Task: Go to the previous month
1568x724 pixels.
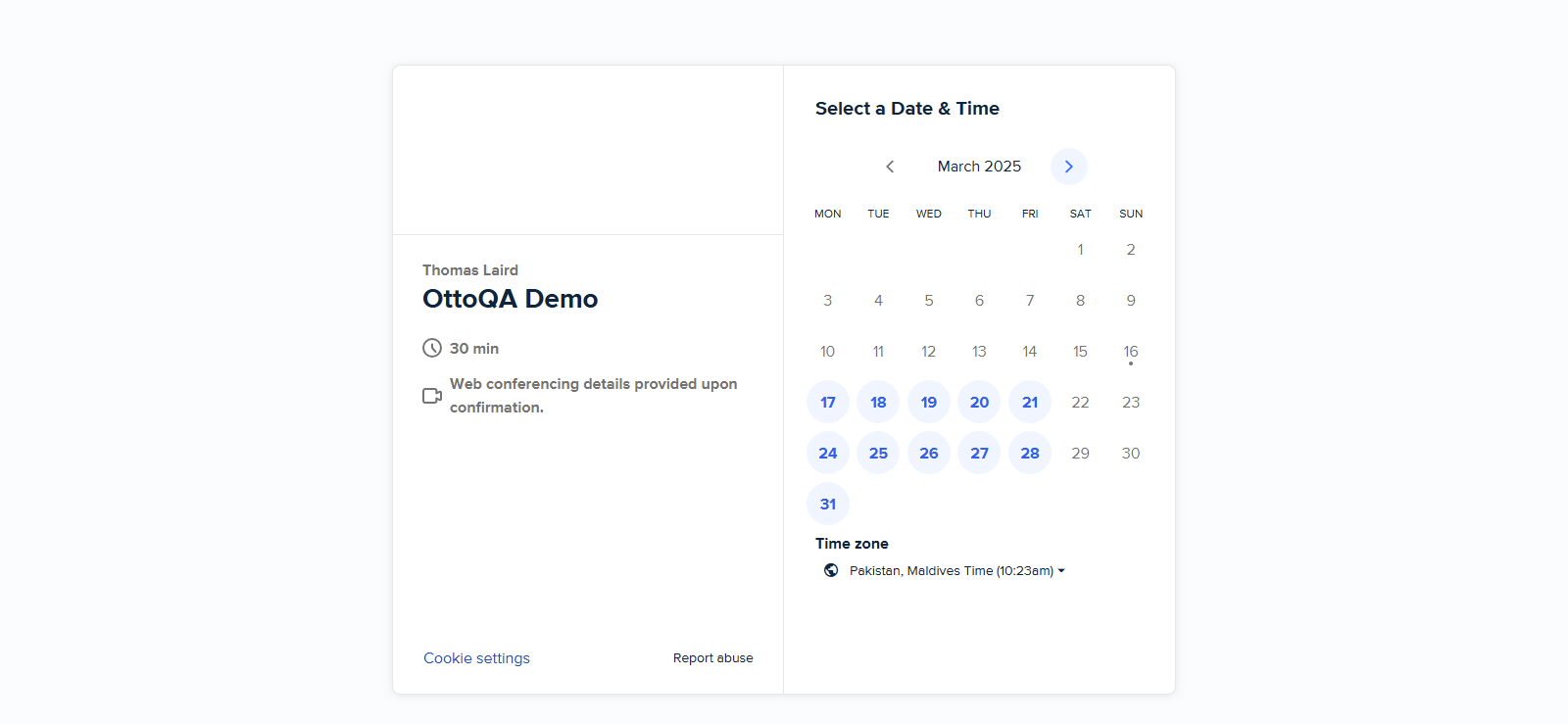Action: pos(890,167)
